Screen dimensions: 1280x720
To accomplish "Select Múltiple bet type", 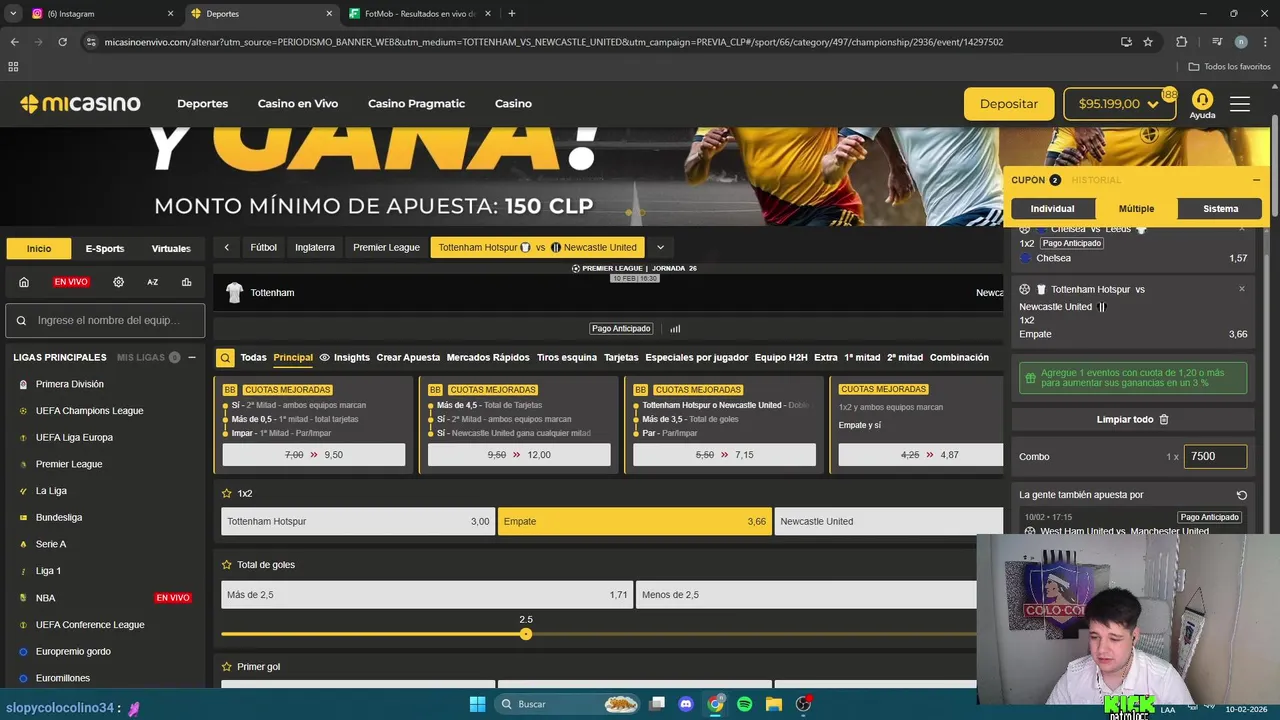I will (1136, 208).
